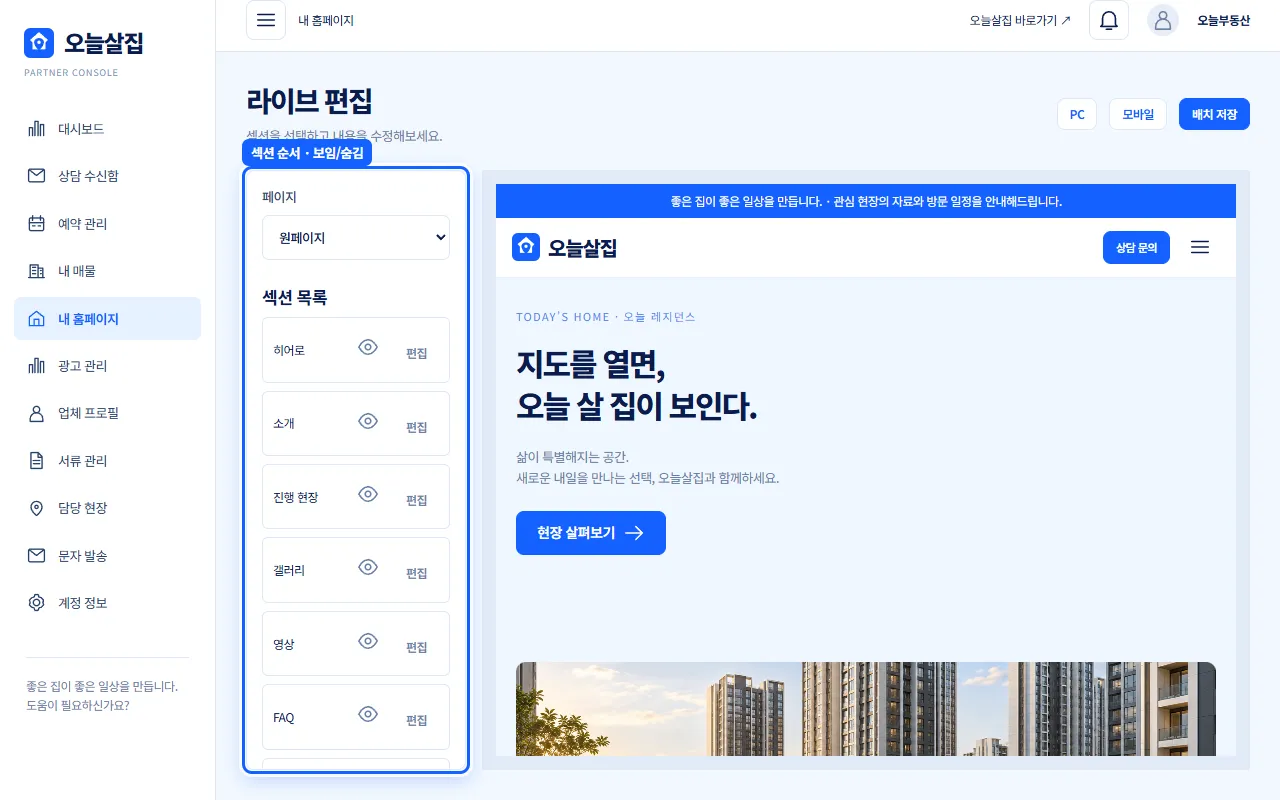This screenshot has width=1280, height=800.
Task: Click the 대시보드 chart icon
Action: pyautogui.click(x=37, y=129)
